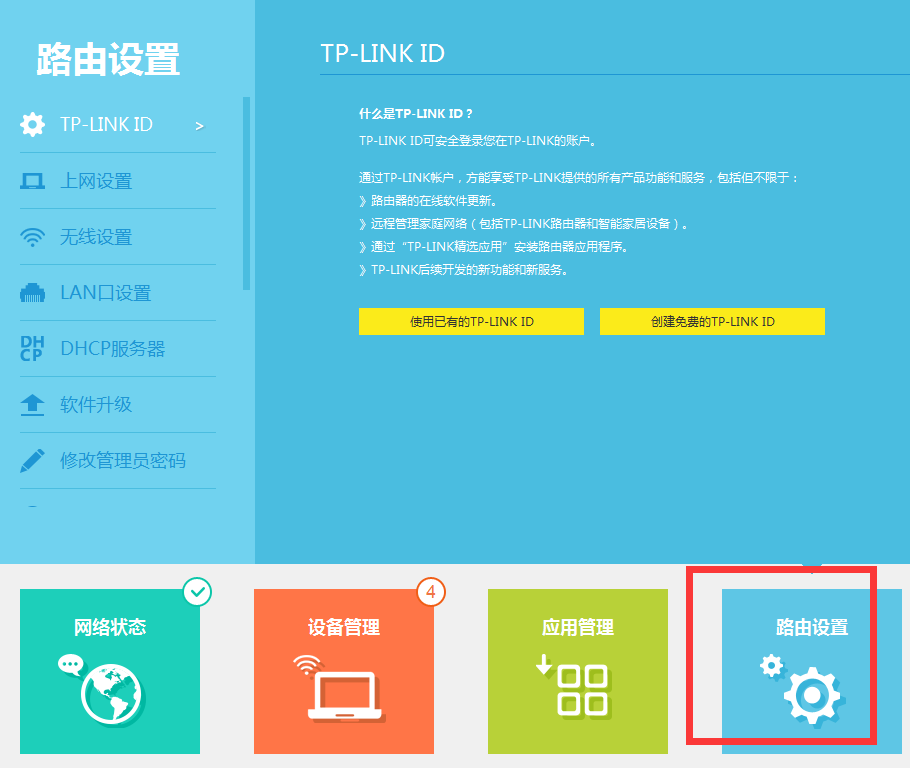Select the monitor icon for 上网设置
Image resolution: width=910 pixels, height=768 pixels.
(33, 180)
